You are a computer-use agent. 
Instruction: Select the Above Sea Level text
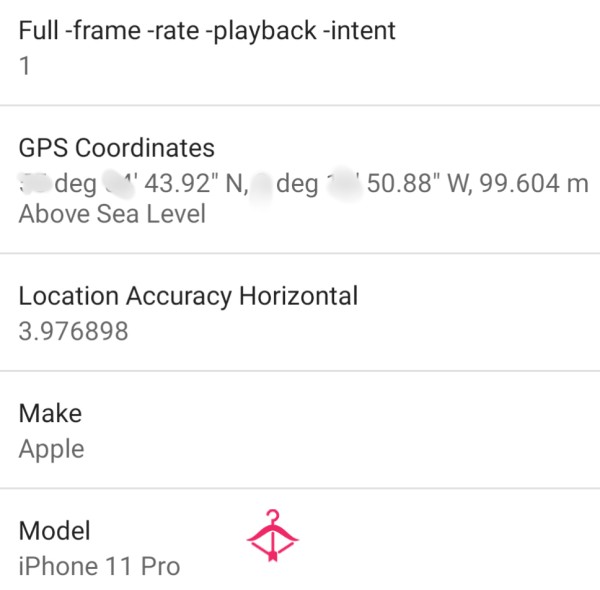[112, 214]
